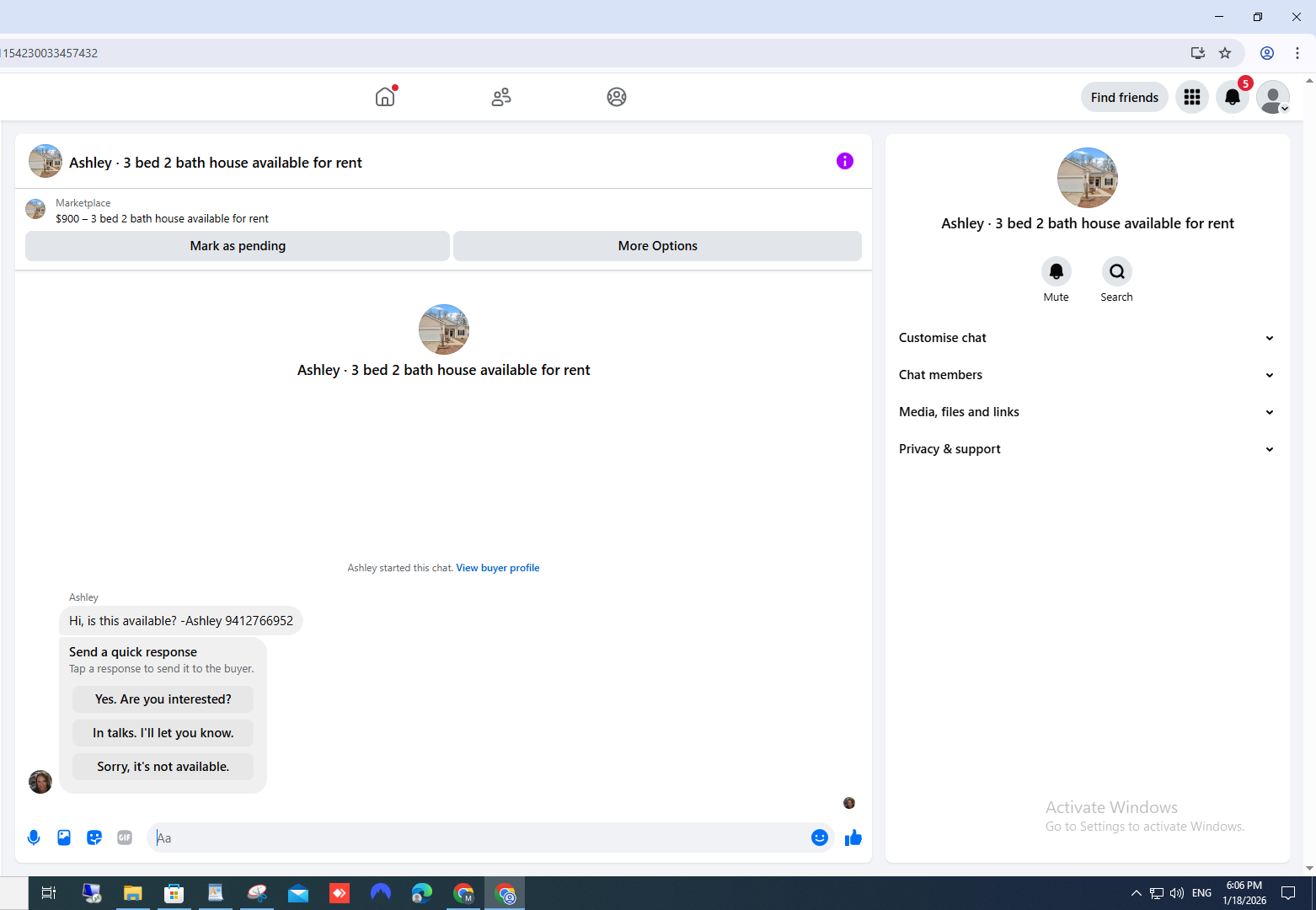The width and height of the screenshot is (1316, 910).
Task: Open File Explorer from the taskbar
Action: pos(133,893)
